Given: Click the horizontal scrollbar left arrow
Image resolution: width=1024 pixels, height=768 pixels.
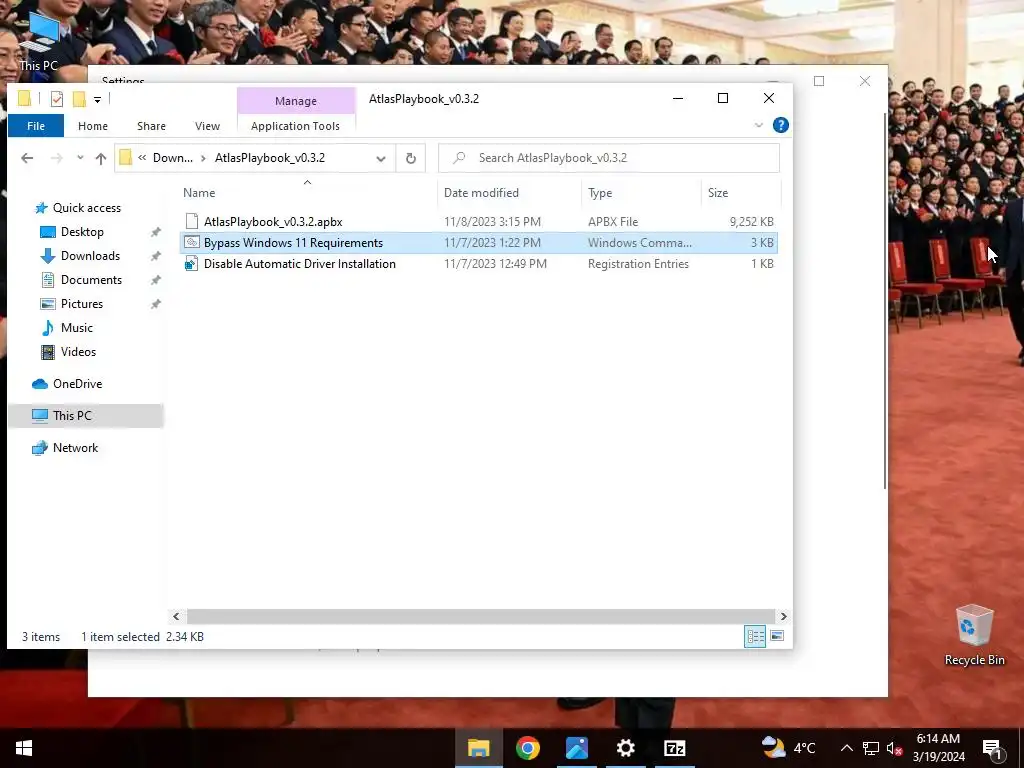Looking at the screenshot, I should [x=176, y=616].
